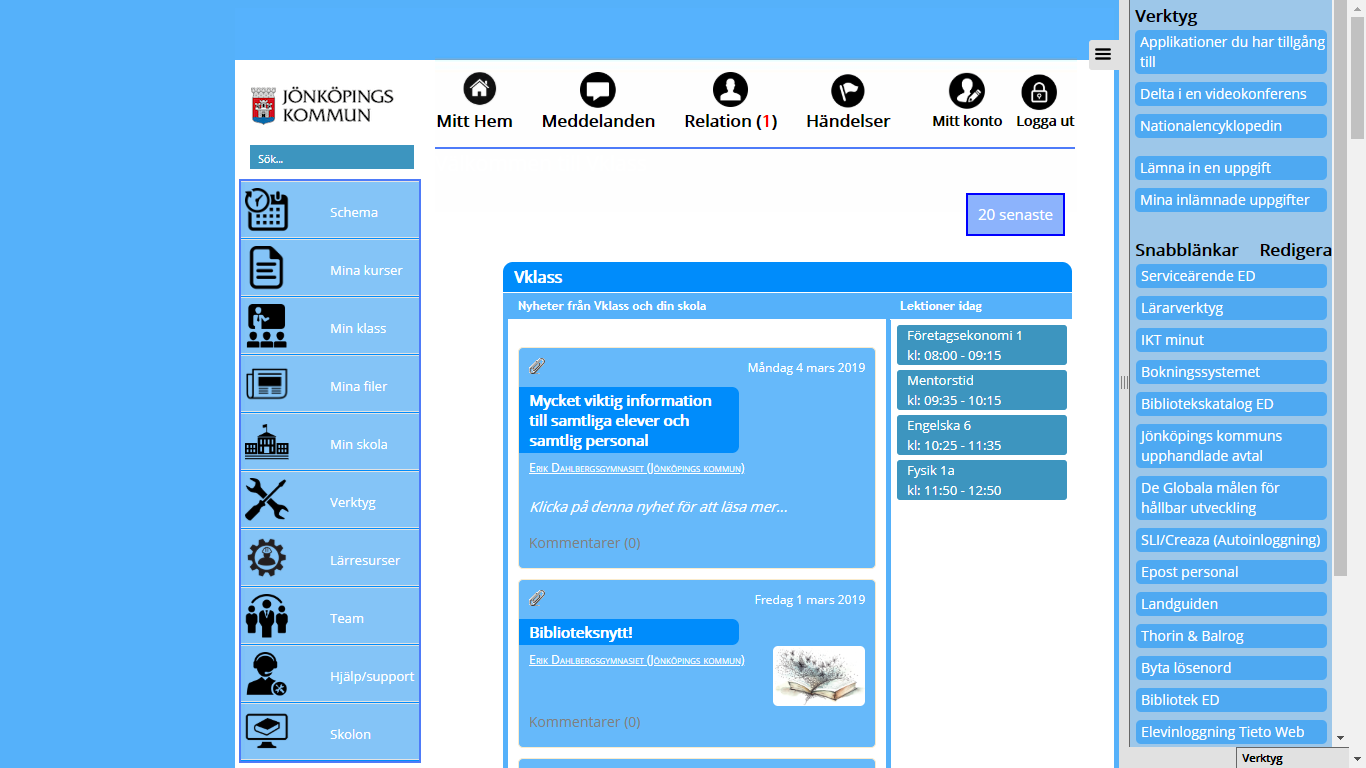Open the Serviceärende ED quick link

(1231, 276)
